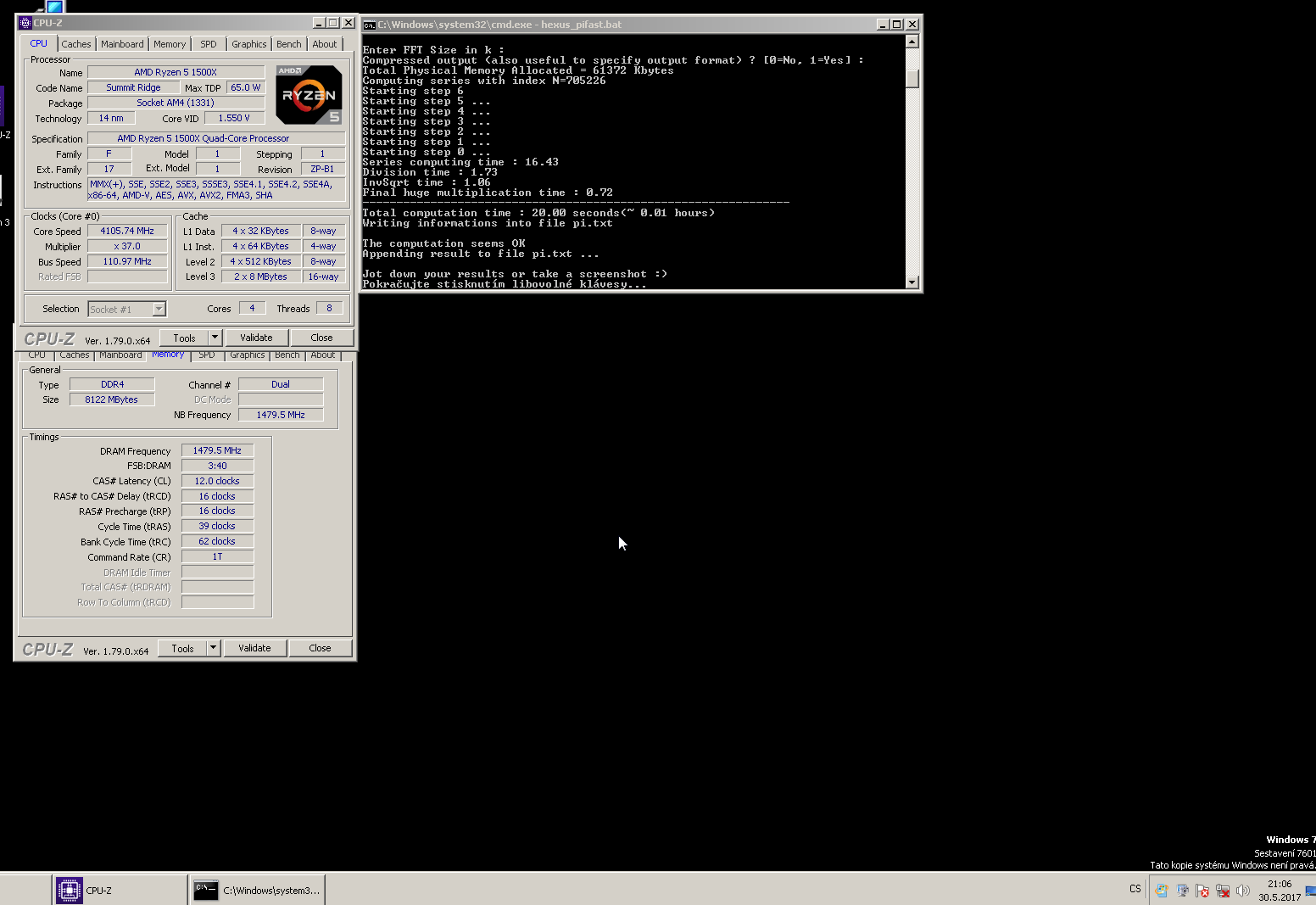Click Close button in lower CPU-Z window

click(320, 648)
